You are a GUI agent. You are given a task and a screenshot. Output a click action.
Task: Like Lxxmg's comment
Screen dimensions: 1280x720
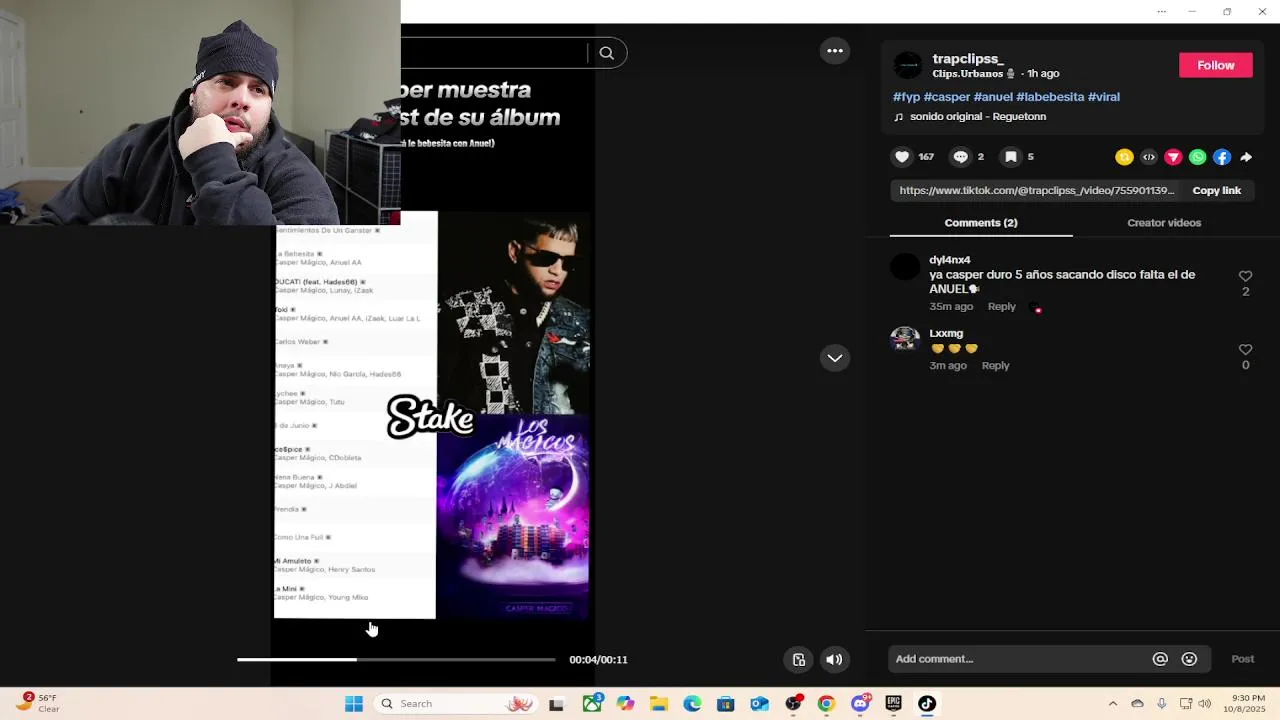tap(1245, 350)
